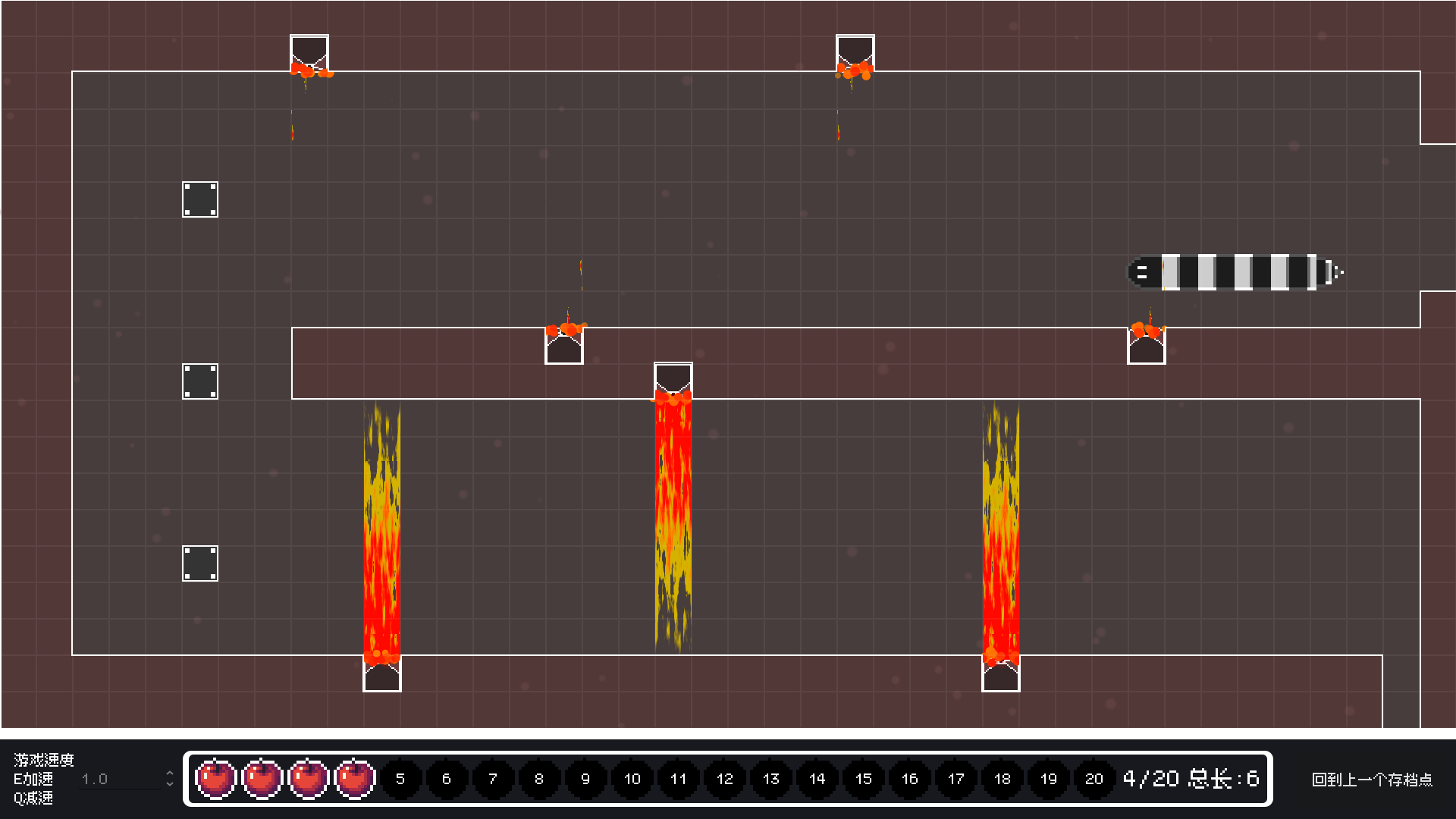1456x819 pixels.
Task: Click the top square block on left
Action: tap(200, 199)
